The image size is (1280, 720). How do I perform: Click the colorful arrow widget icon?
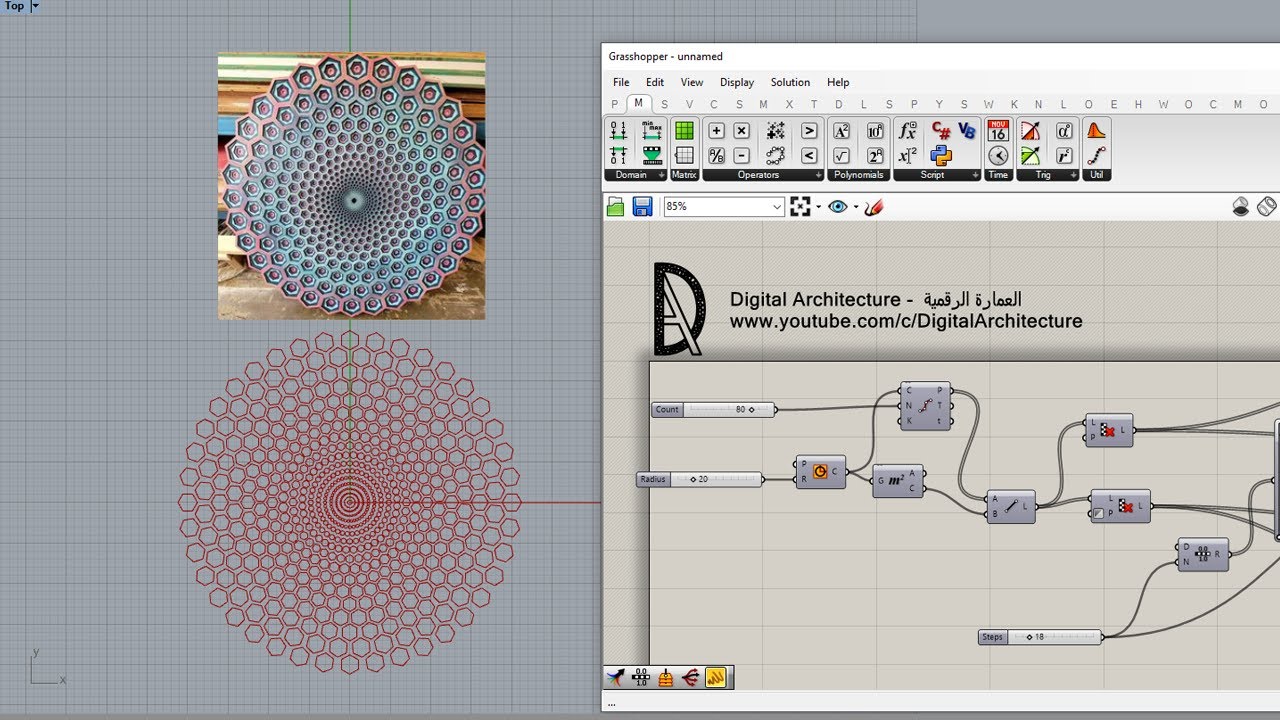[x=615, y=678]
